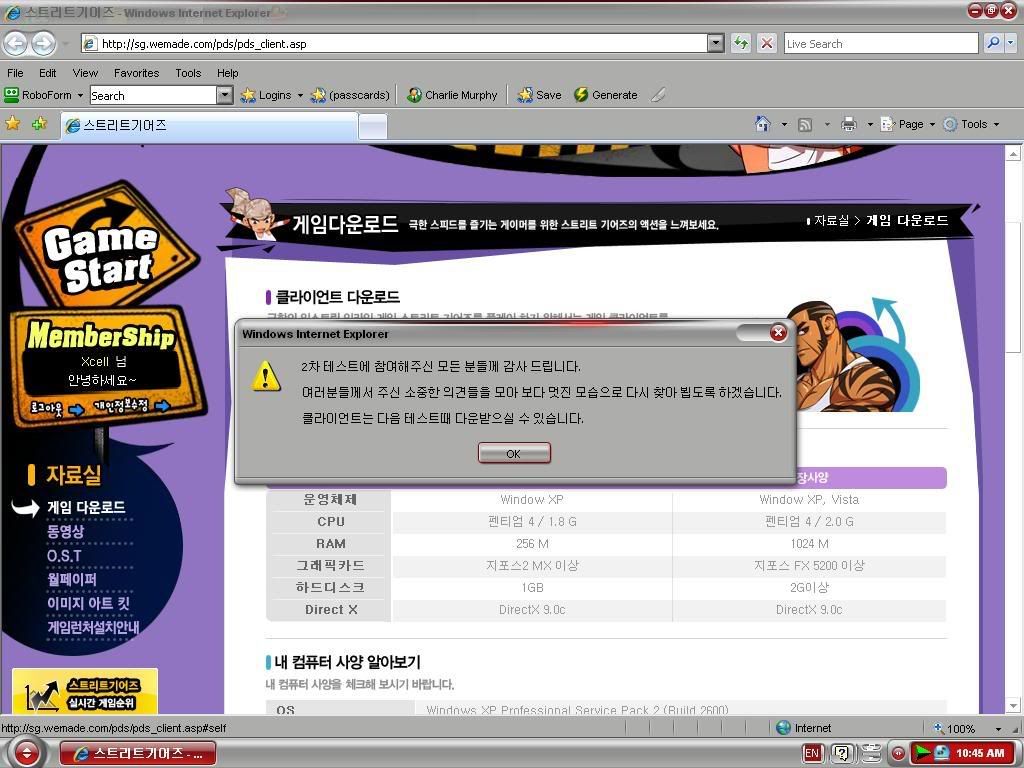Image resolution: width=1024 pixels, height=768 pixels.
Task: Click in the Live Search input field
Action: pyautogui.click(x=880, y=43)
